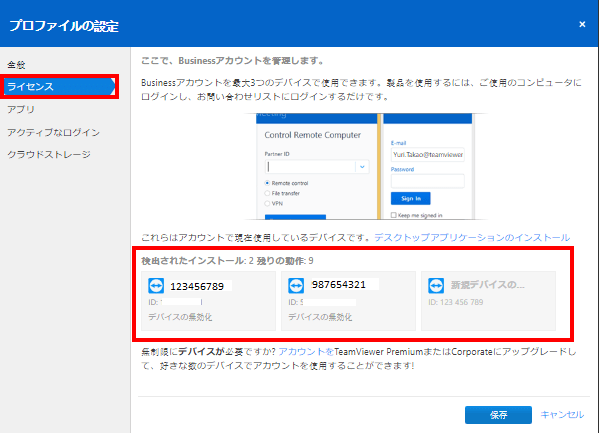
Task: Deactivate device 987654321 via デバイスの無効化
Action: 320,317
